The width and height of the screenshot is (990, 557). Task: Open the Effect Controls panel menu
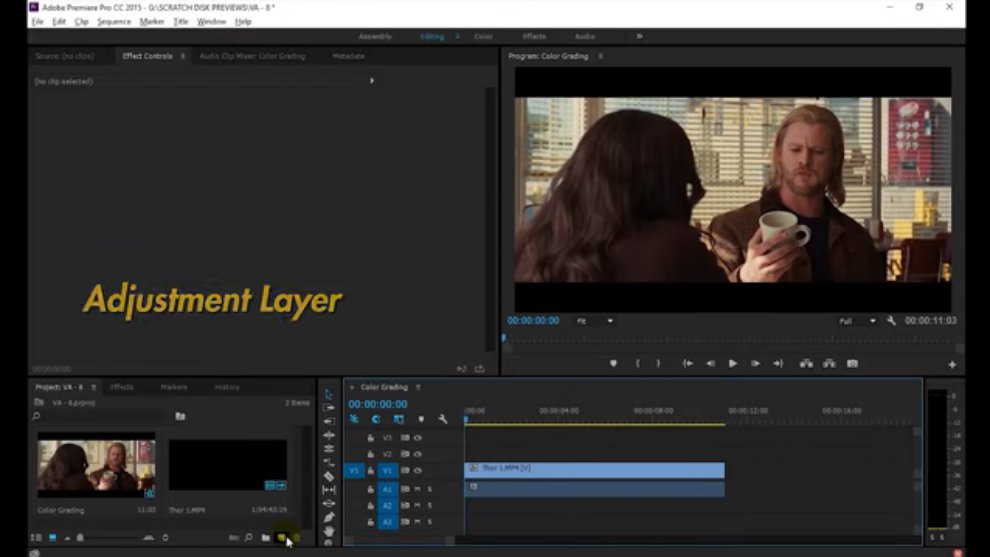(x=183, y=56)
